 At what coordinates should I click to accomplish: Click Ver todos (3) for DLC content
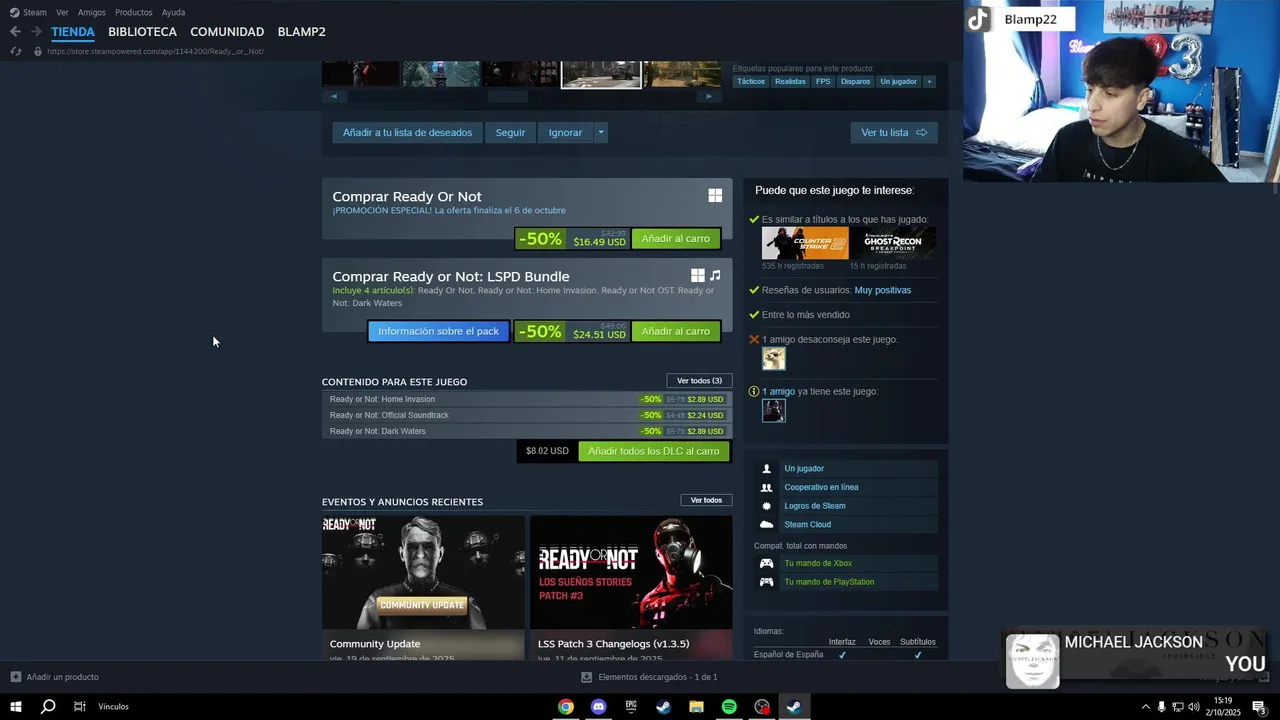(699, 381)
